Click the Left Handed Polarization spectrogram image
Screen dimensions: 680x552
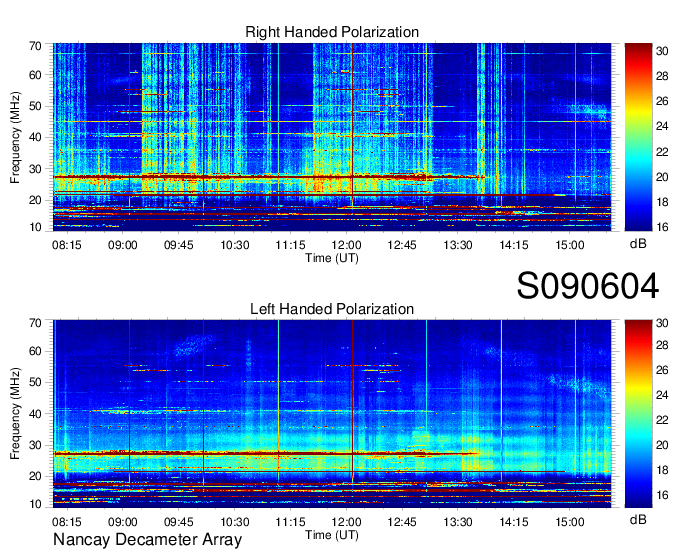coord(332,414)
